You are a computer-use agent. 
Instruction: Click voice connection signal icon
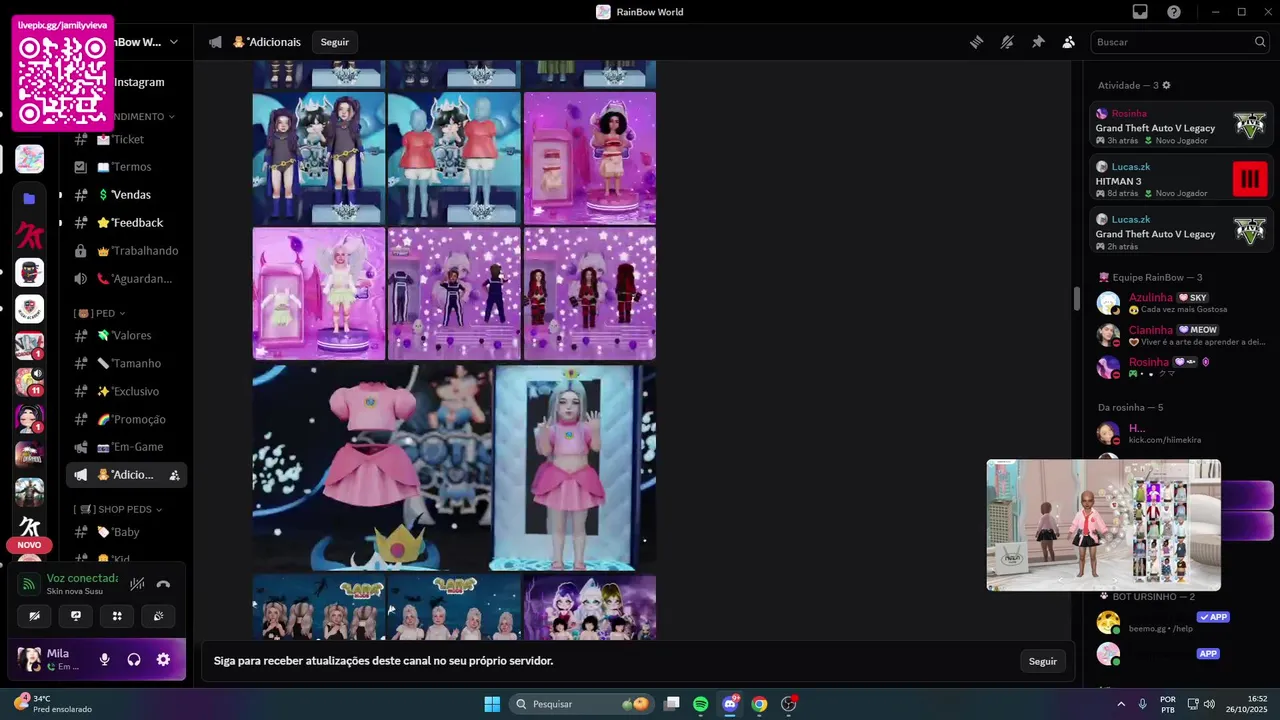tap(29, 584)
